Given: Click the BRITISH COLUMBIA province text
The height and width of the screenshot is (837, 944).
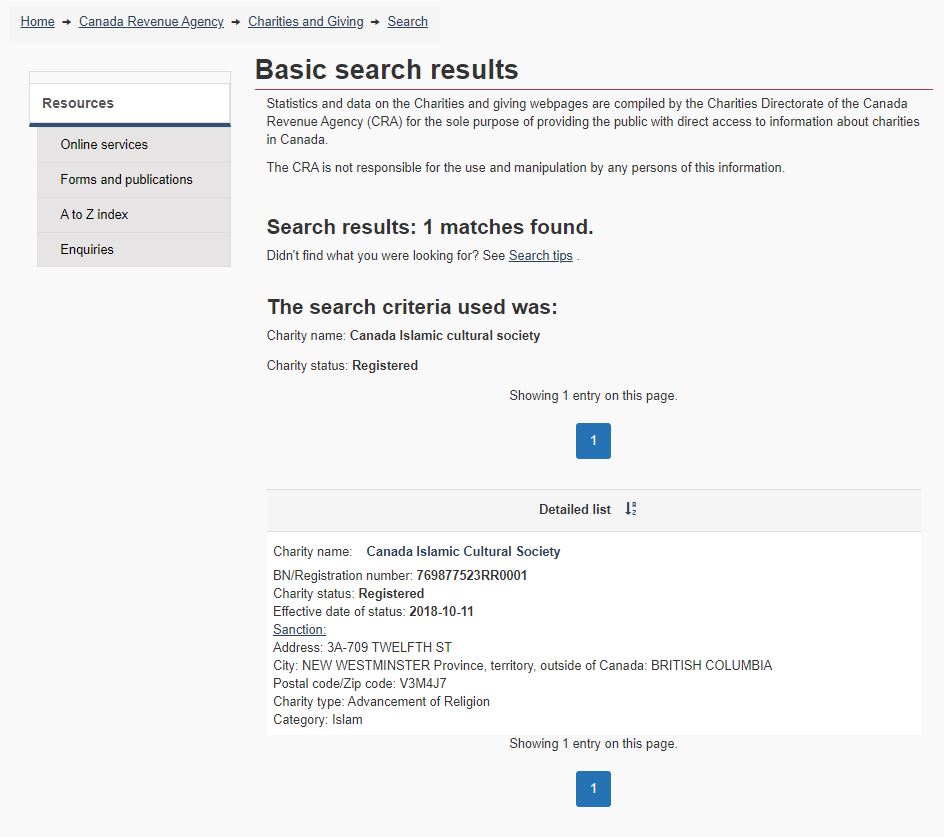Looking at the screenshot, I should point(712,665).
